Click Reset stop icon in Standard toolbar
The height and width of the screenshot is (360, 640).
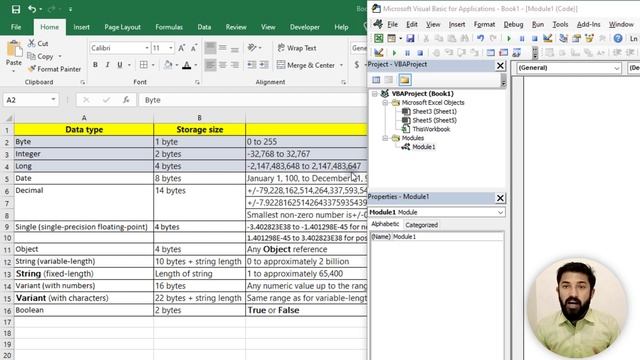pyautogui.click(x=534, y=38)
